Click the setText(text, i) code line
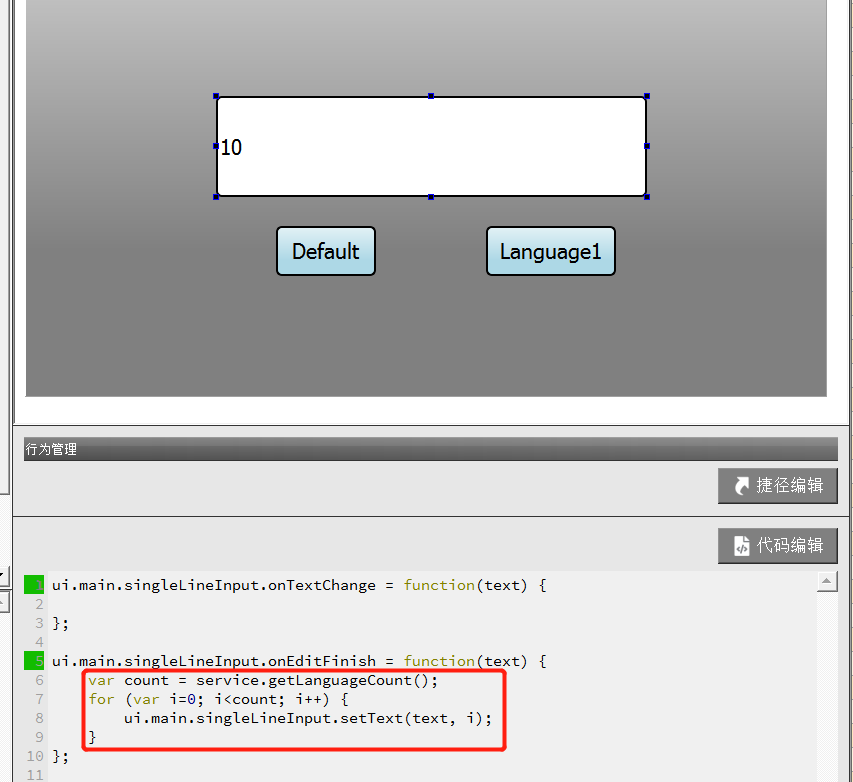This screenshot has width=853, height=782. tap(308, 718)
